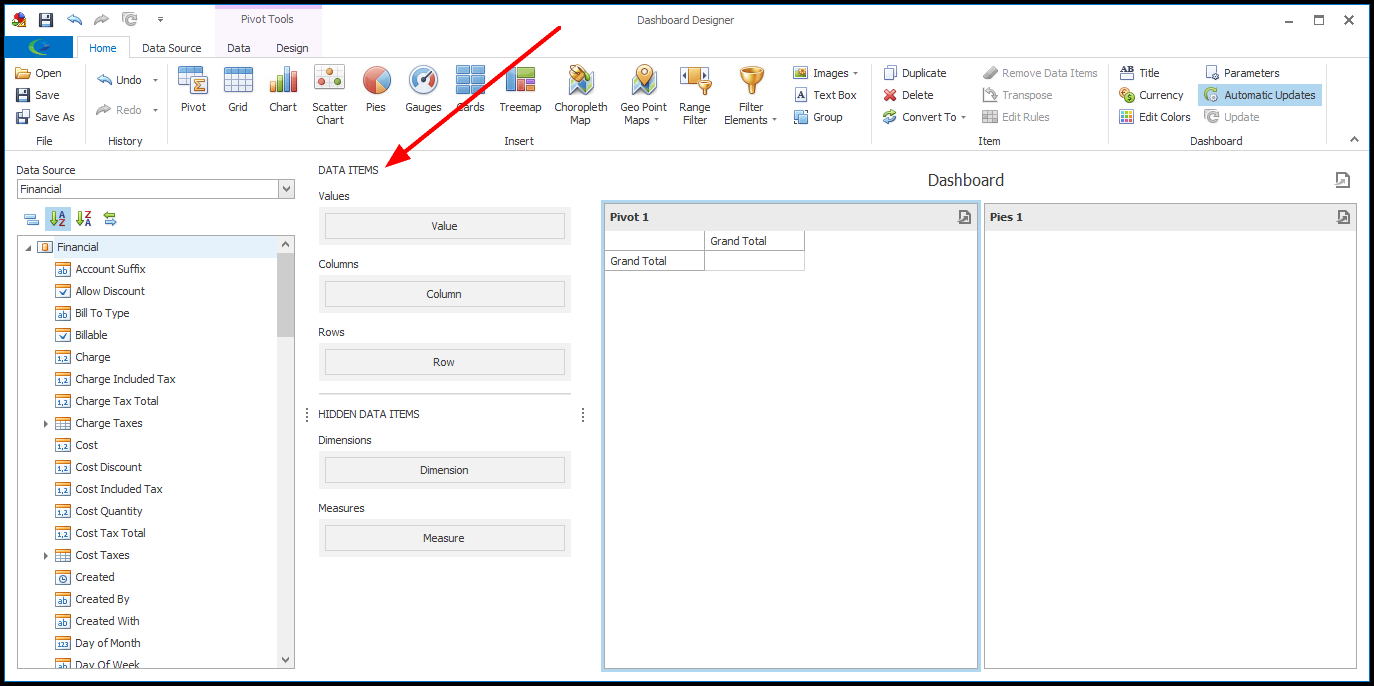Viewport: 1374px width, 686px height.
Task: Click Open in File group
Action: point(38,73)
